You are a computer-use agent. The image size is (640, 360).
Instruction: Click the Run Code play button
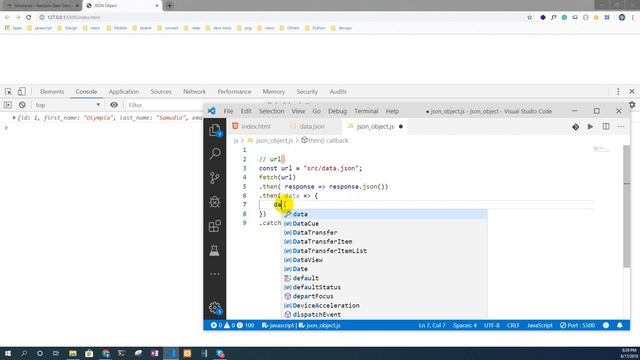(x=590, y=127)
